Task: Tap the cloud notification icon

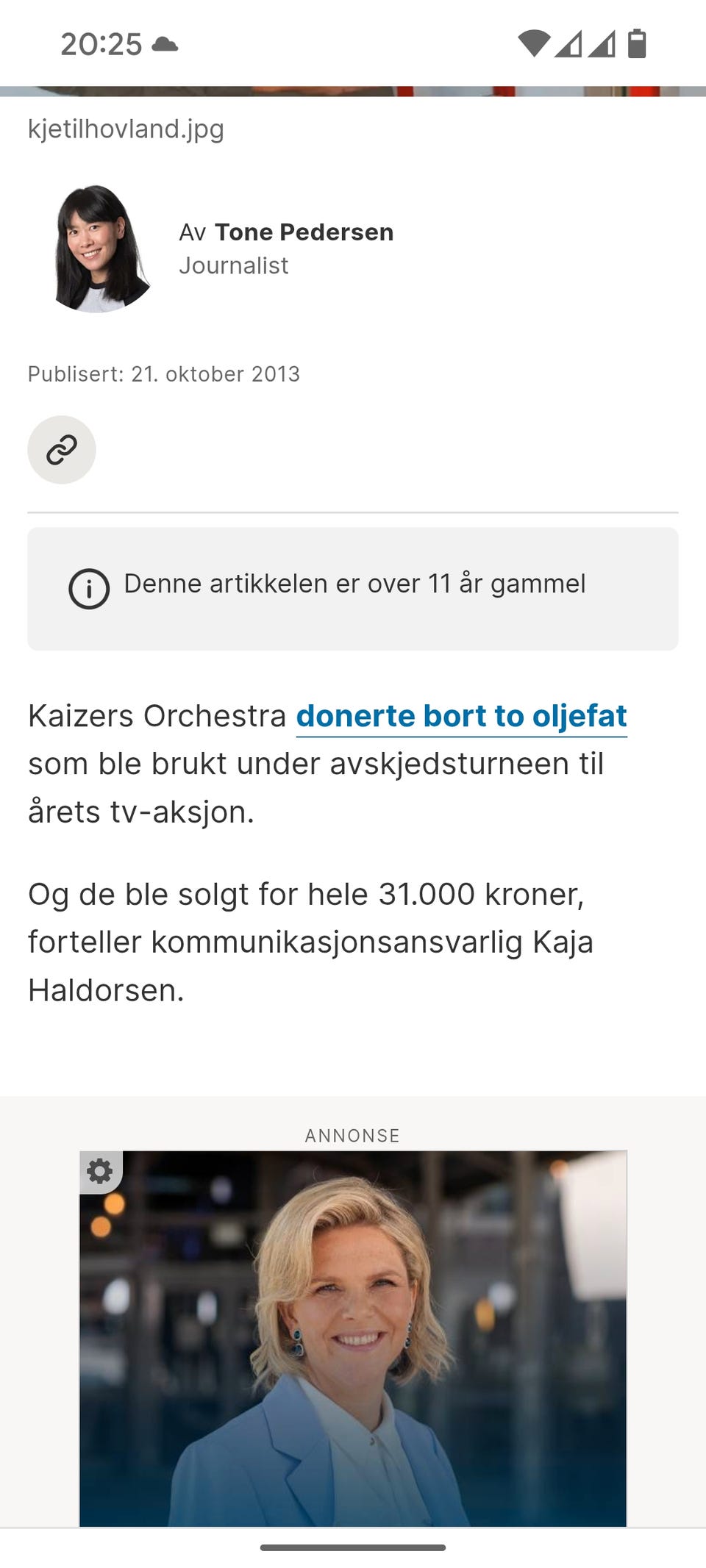Action: [x=165, y=44]
